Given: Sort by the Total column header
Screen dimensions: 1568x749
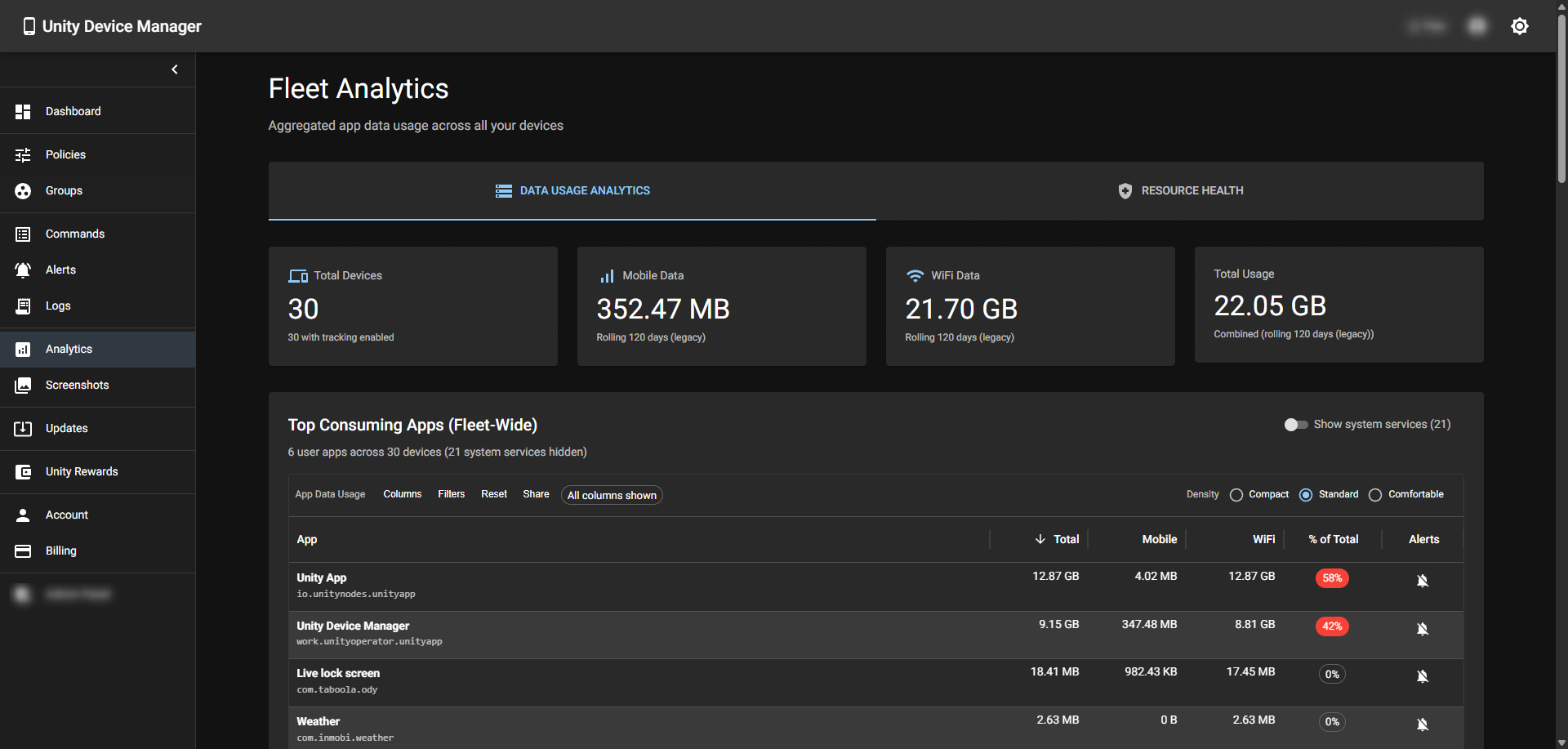Looking at the screenshot, I should (x=1066, y=539).
